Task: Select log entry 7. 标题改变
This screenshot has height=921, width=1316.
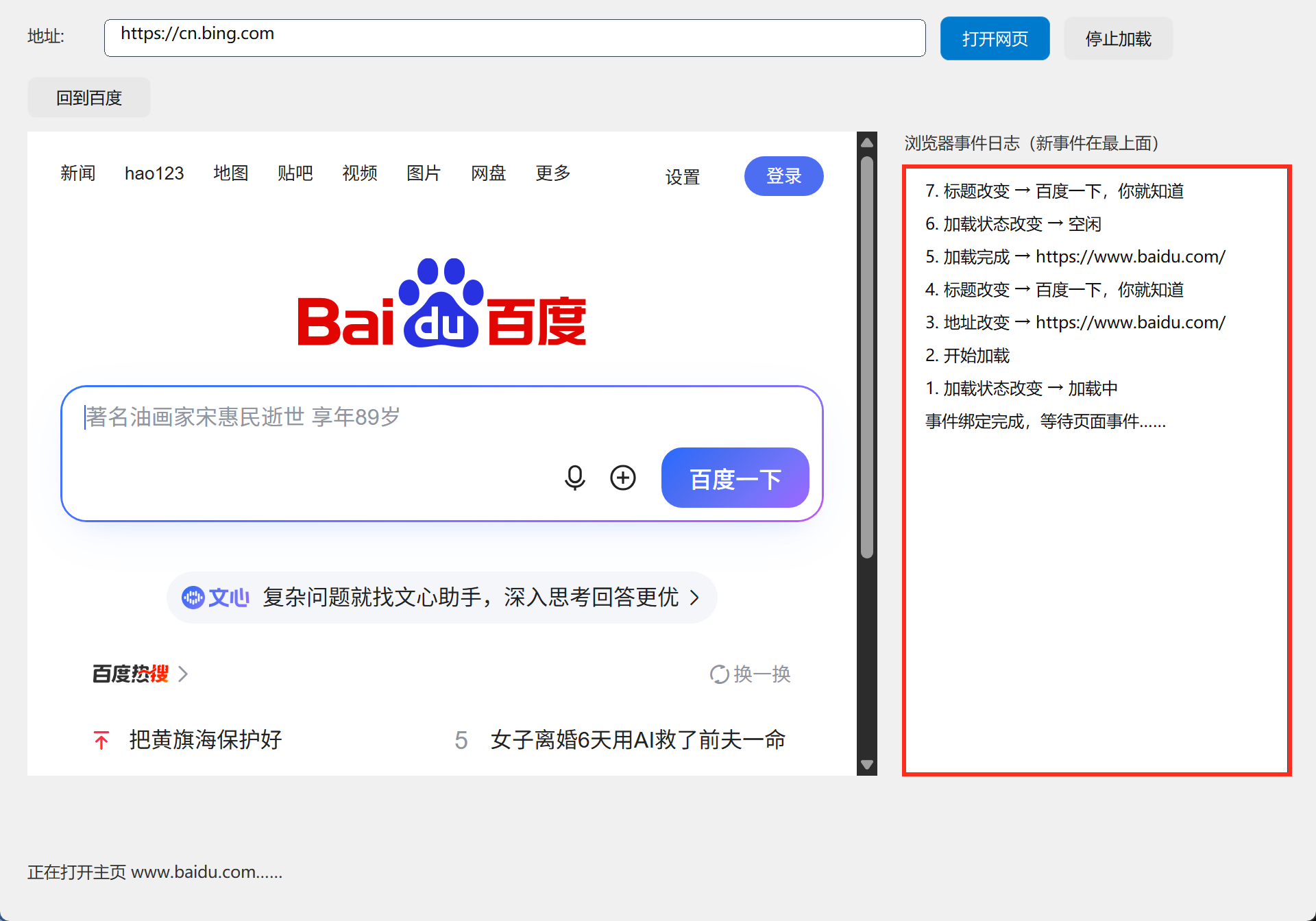Action: pos(1054,191)
